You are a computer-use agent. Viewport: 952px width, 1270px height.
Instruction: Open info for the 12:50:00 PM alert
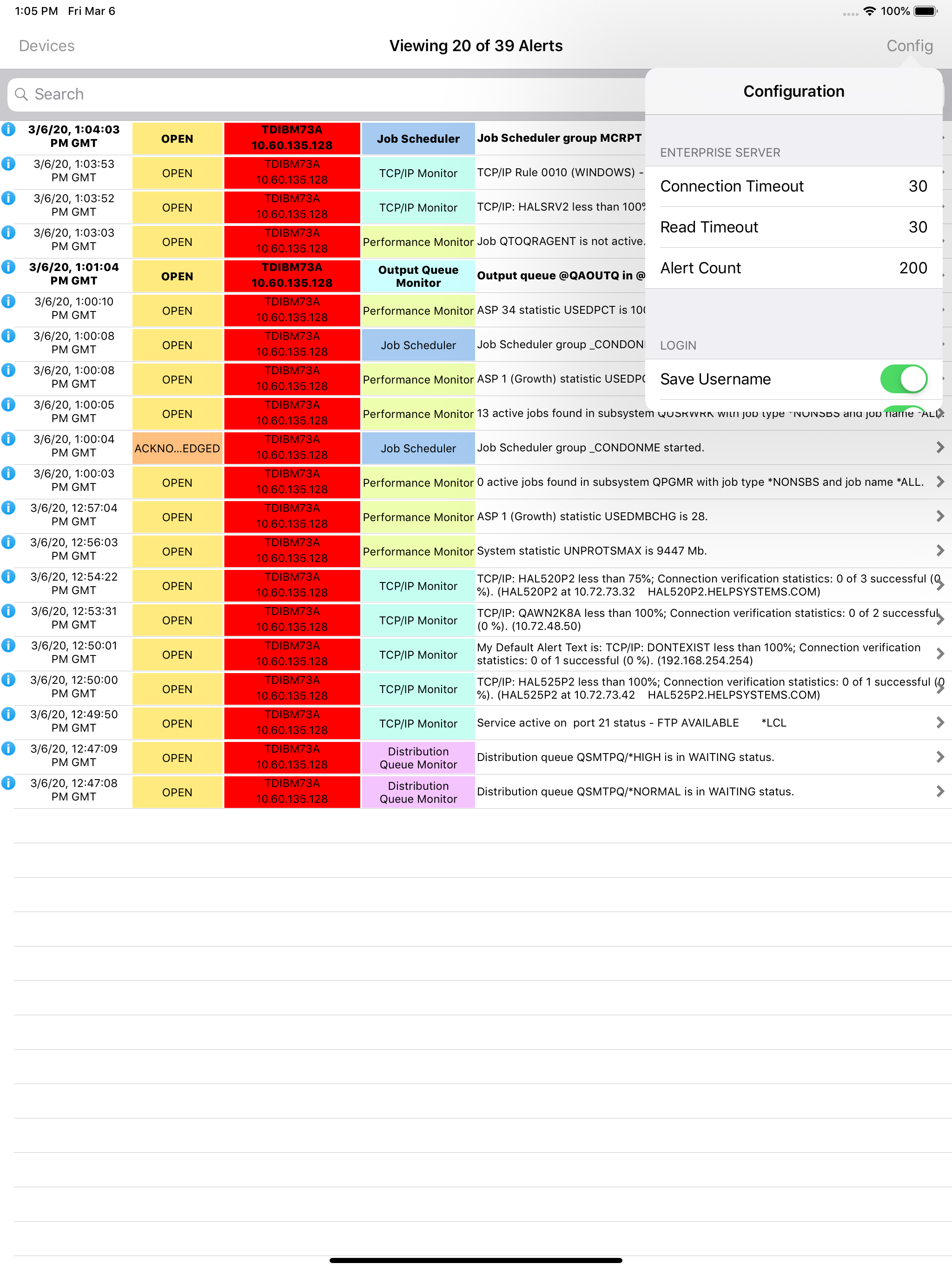8,681
